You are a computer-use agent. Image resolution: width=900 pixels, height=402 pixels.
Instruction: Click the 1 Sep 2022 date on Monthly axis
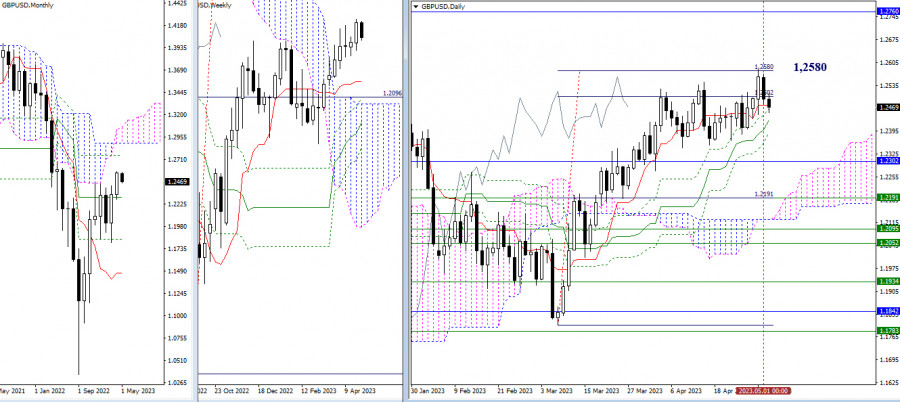tap(96, 391)
